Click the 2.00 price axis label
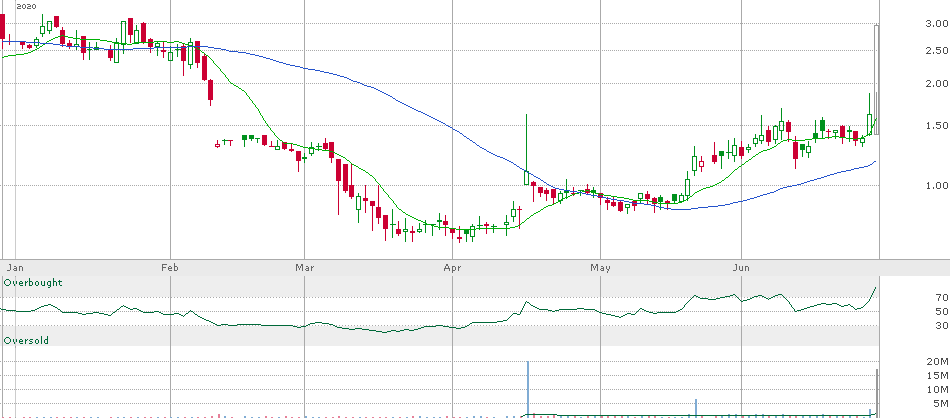 (937, 83)
